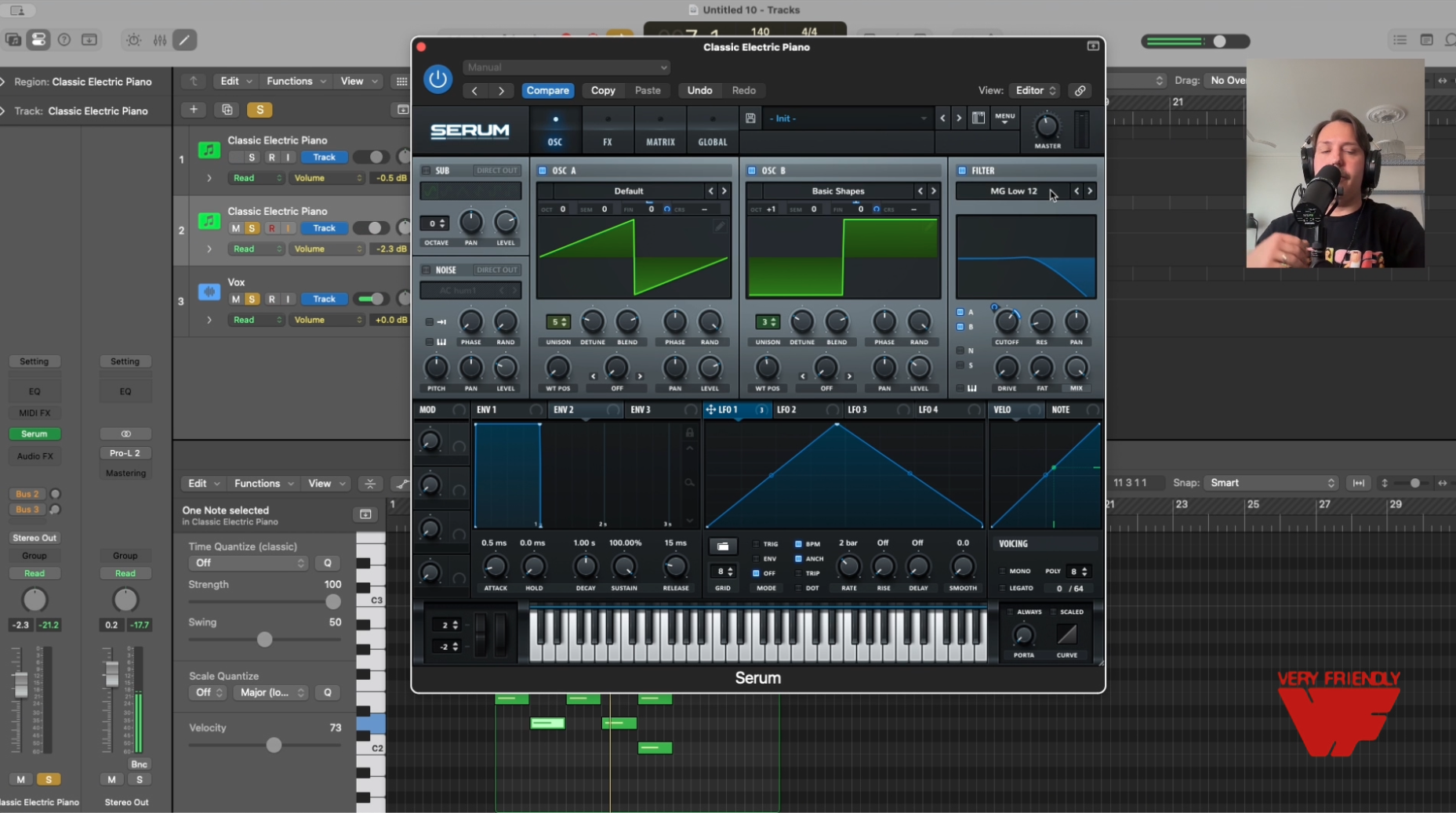Screen dimensions: 1456x813
Task: Expand track 1 disclosure arrow
Action: [x=209, y=178]
